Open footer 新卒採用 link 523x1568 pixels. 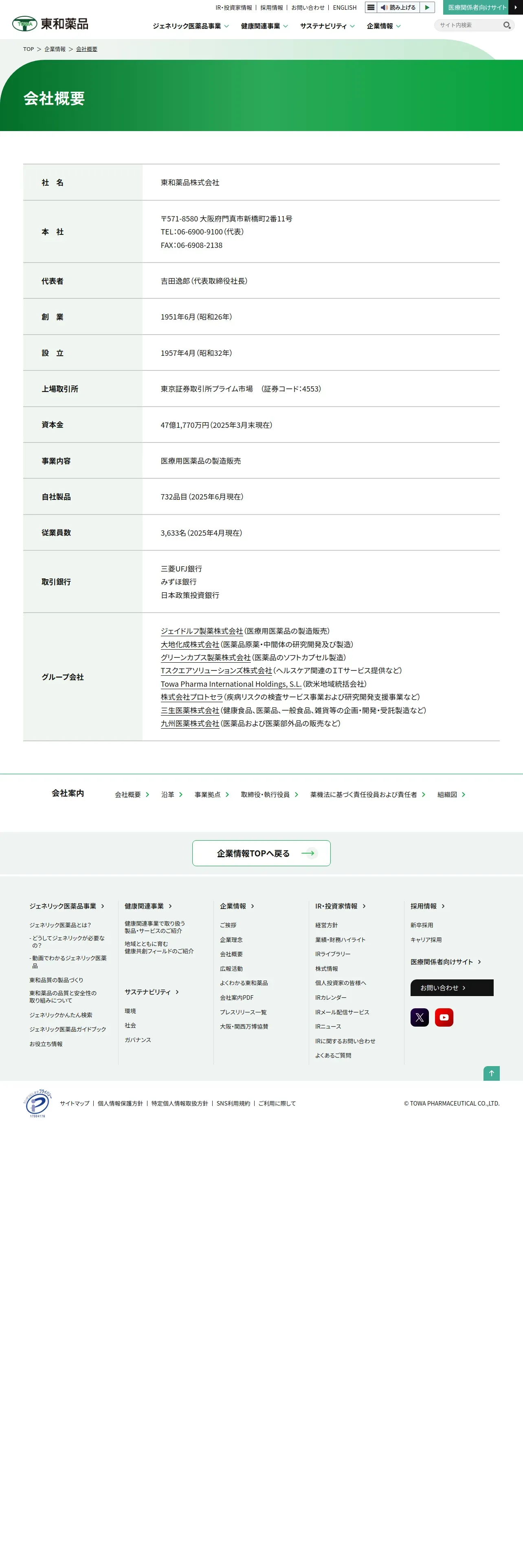pos(421,925)
